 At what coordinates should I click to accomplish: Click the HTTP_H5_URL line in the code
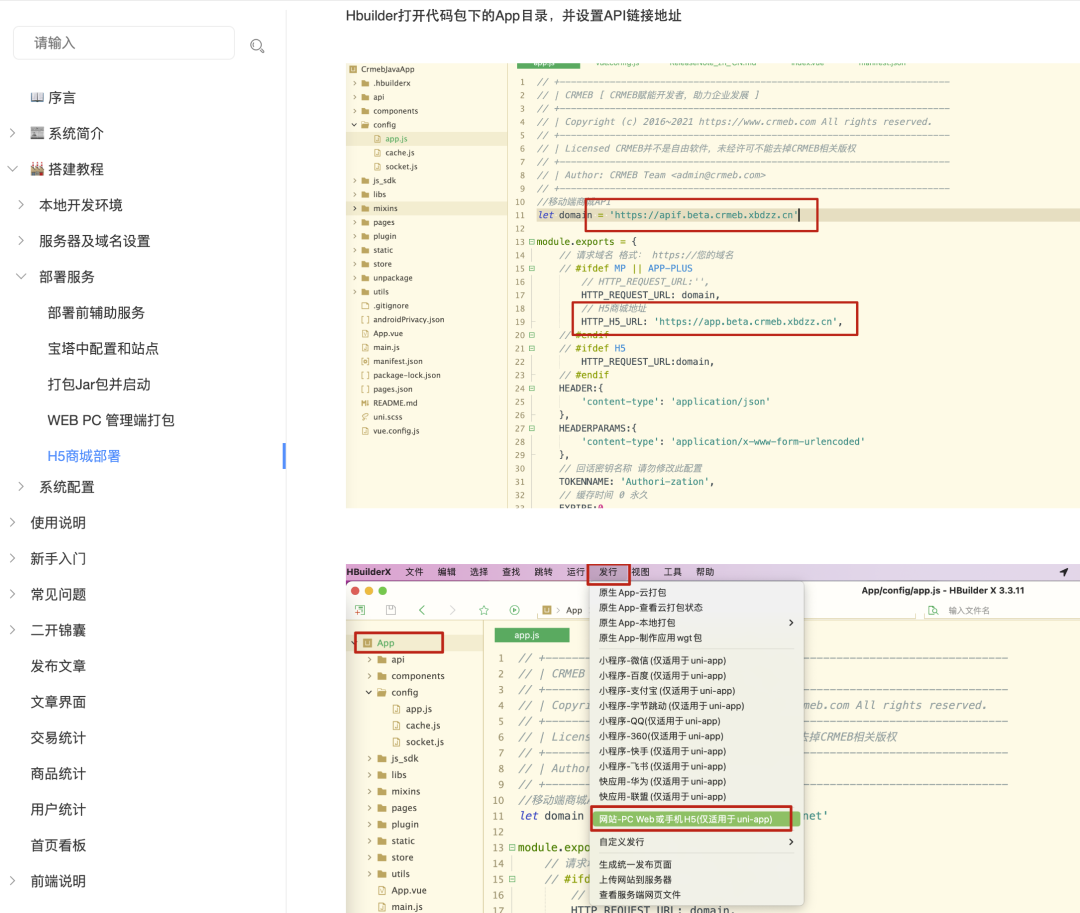point(711,322)
